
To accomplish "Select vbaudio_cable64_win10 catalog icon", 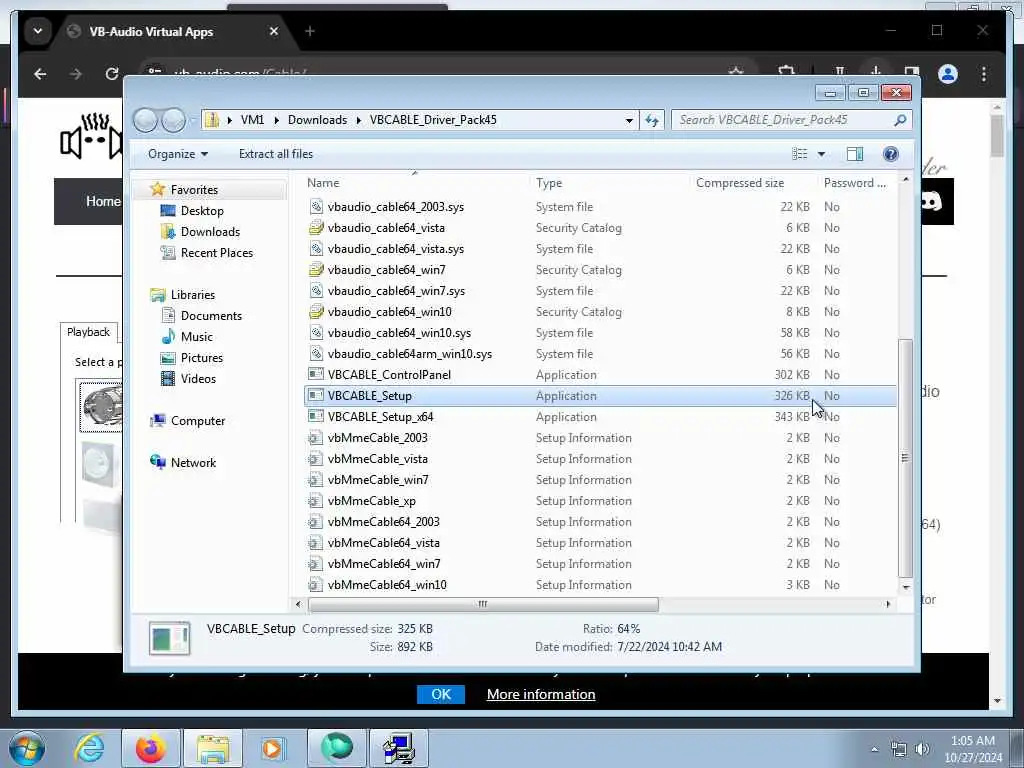I will point(316,312).
